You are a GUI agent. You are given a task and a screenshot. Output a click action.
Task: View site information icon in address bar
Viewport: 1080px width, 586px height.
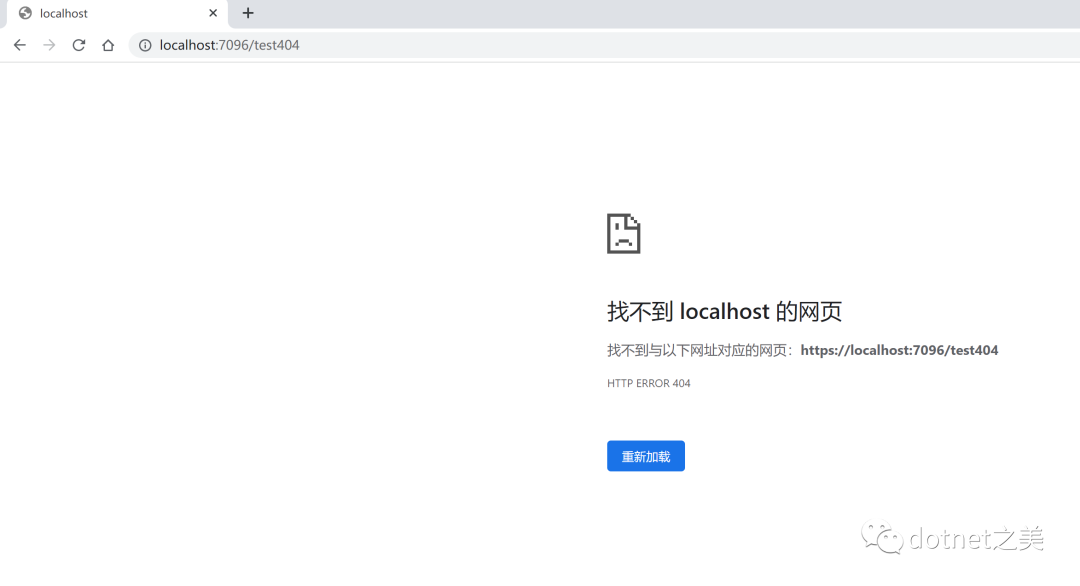pos(145,45)
